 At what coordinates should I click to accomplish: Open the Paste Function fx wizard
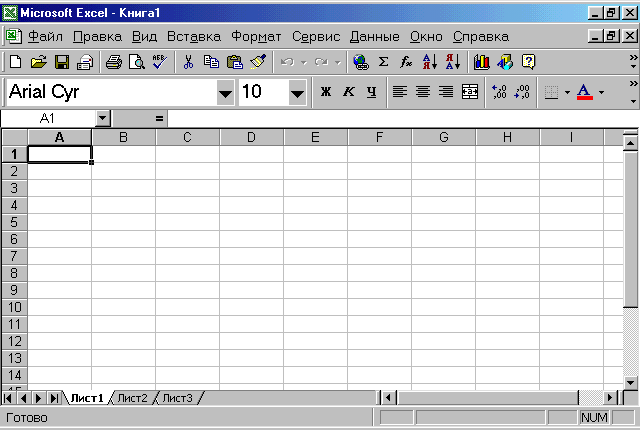click(406, 62)
